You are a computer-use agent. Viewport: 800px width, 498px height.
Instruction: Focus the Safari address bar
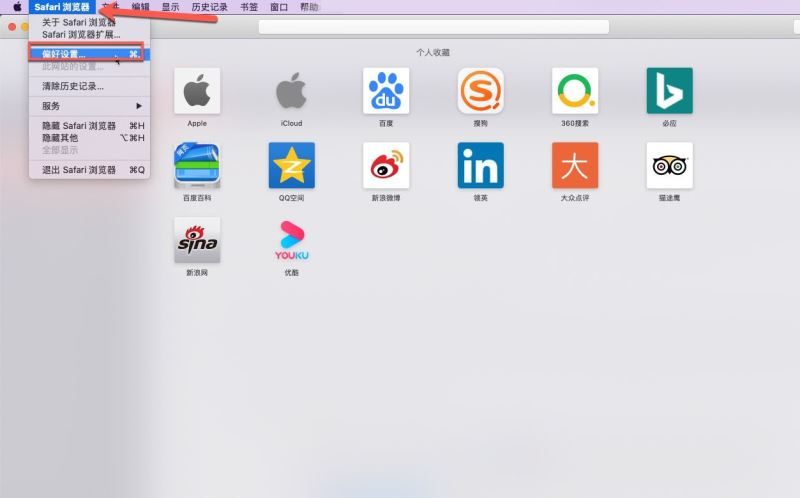(x=434, y=27)
